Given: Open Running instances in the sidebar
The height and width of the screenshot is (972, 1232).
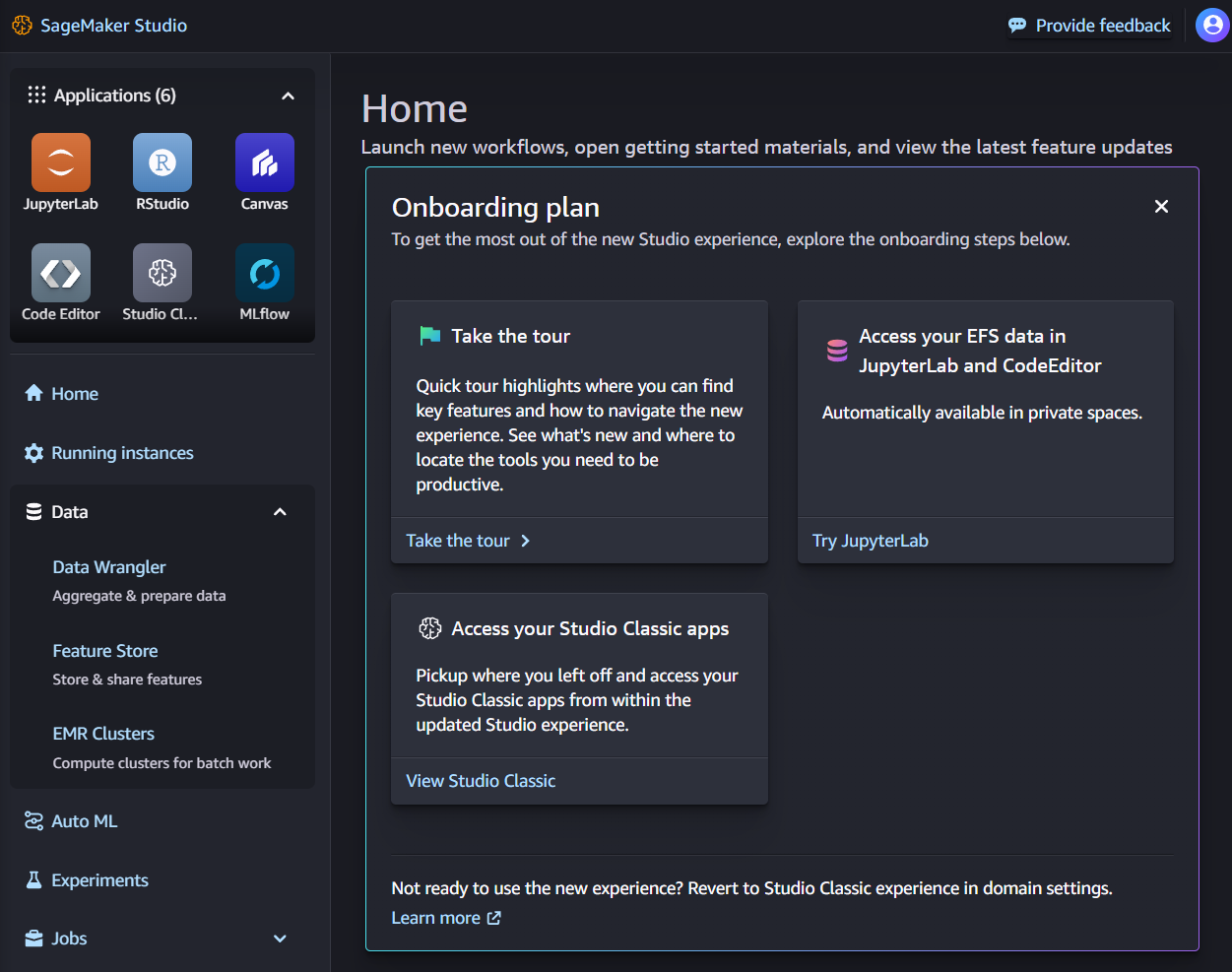Looking at the screenshot, I should (x=122, y=453).
